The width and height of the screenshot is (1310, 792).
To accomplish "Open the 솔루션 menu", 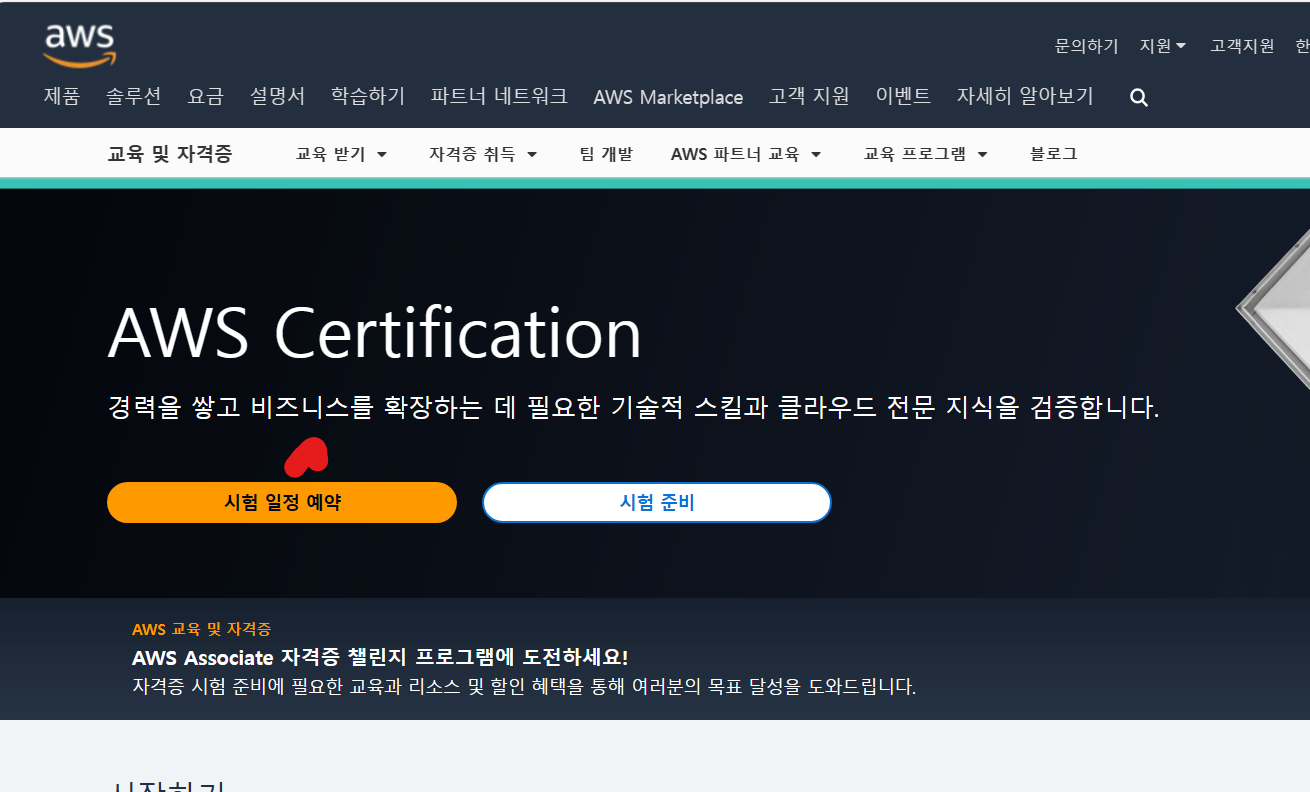I will (133, 96).
